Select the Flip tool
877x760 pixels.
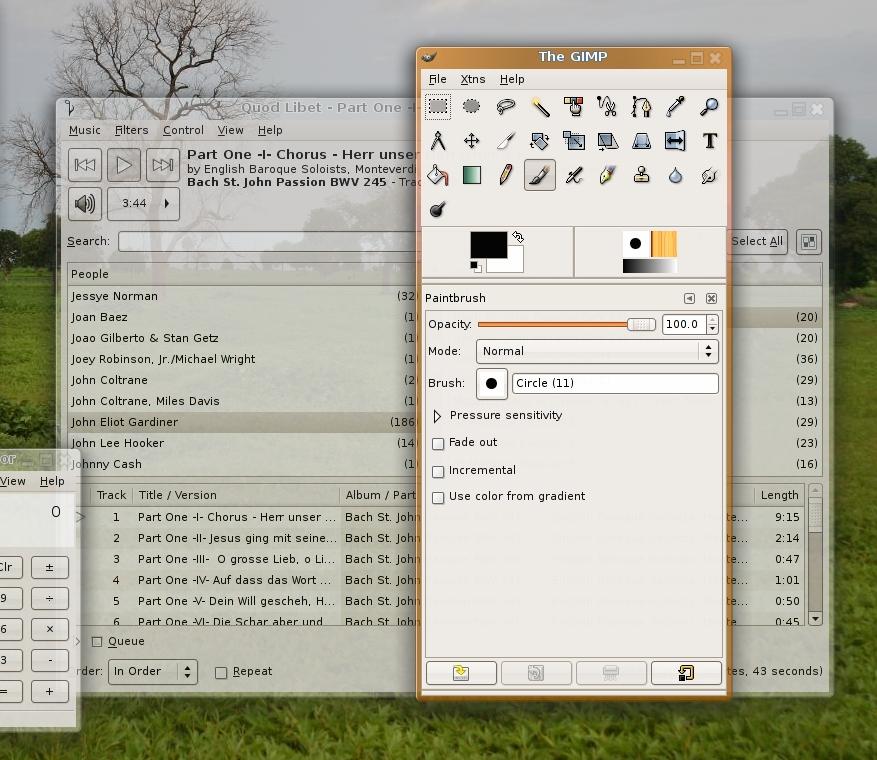coord(675,141)
